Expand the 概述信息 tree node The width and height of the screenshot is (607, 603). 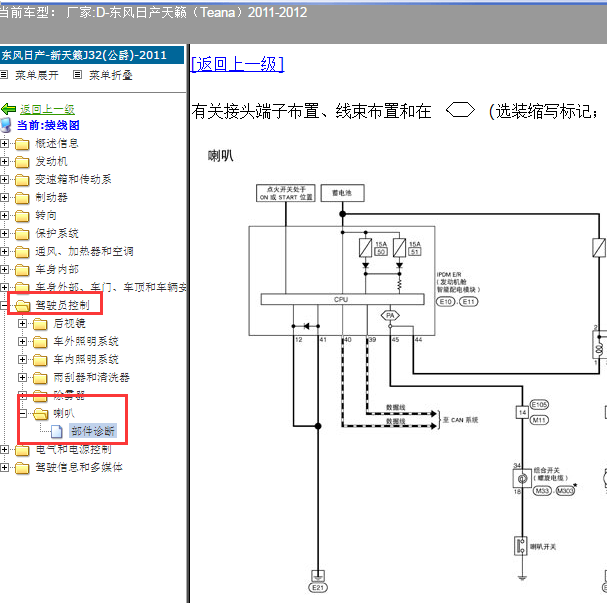[x=4, y=144]
